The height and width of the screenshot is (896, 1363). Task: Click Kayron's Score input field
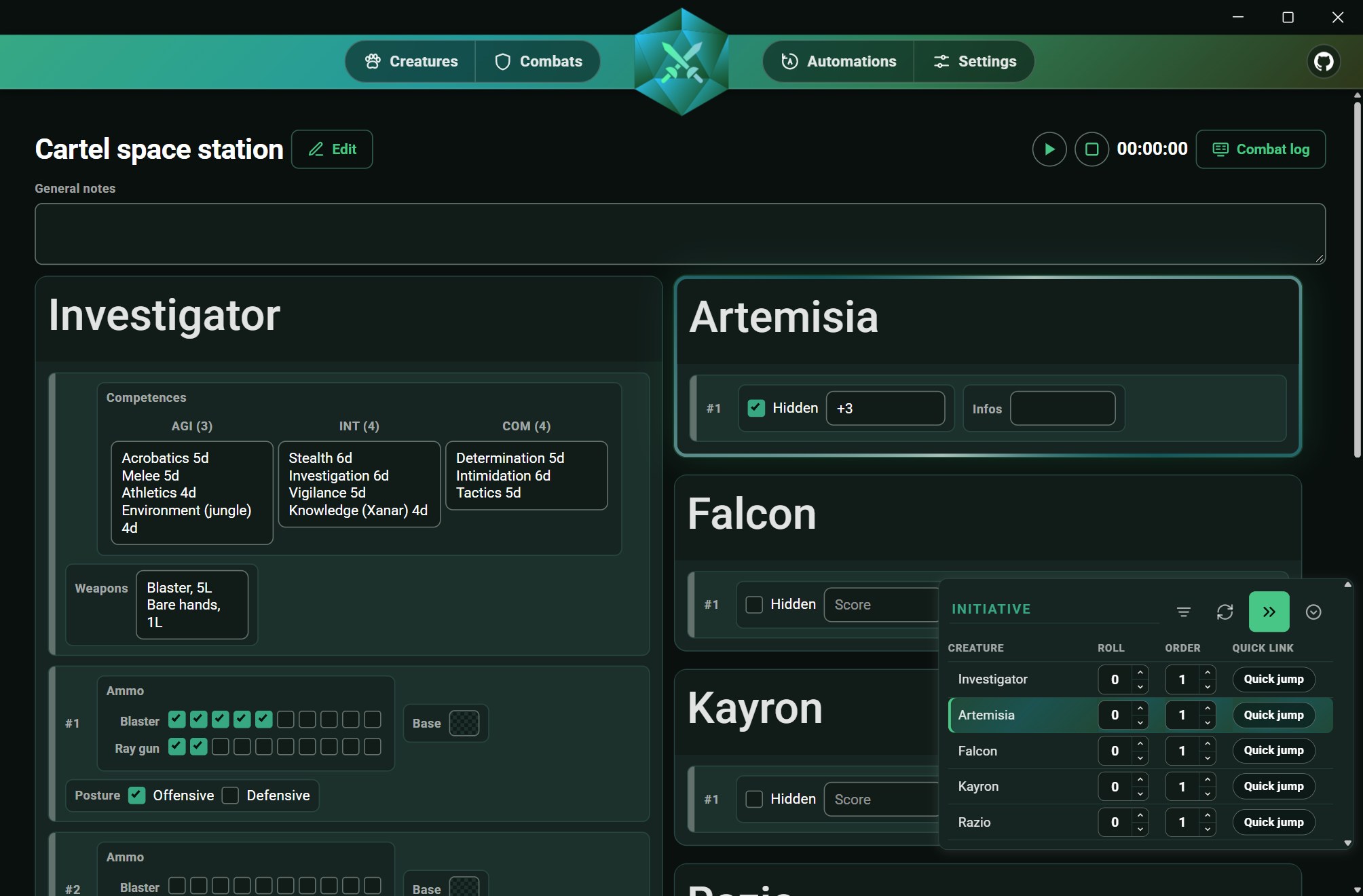(882, 800)
